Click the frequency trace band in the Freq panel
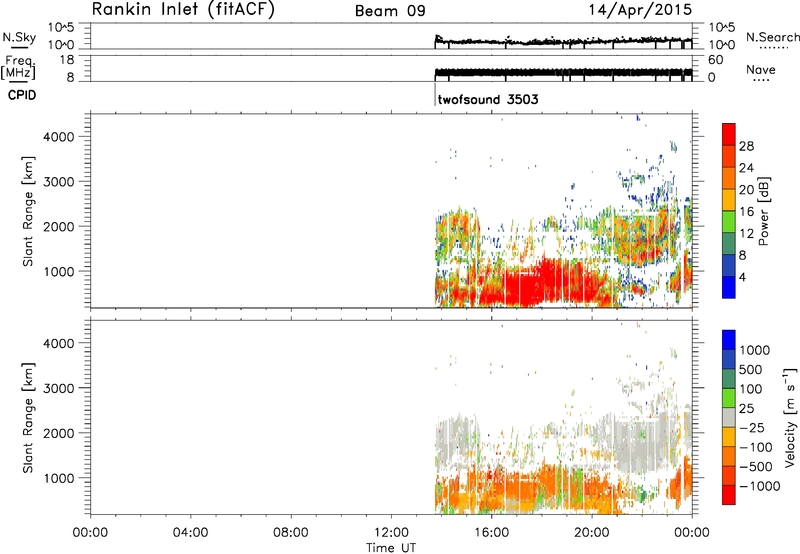 564,72
